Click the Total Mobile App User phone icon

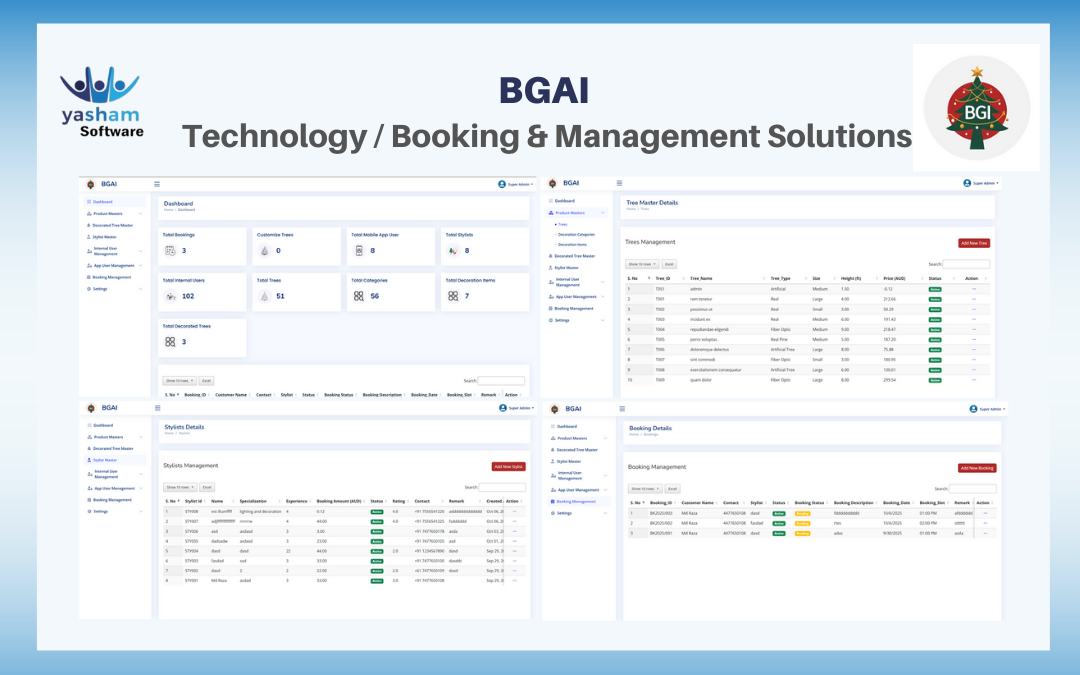(x=359, y=250)
